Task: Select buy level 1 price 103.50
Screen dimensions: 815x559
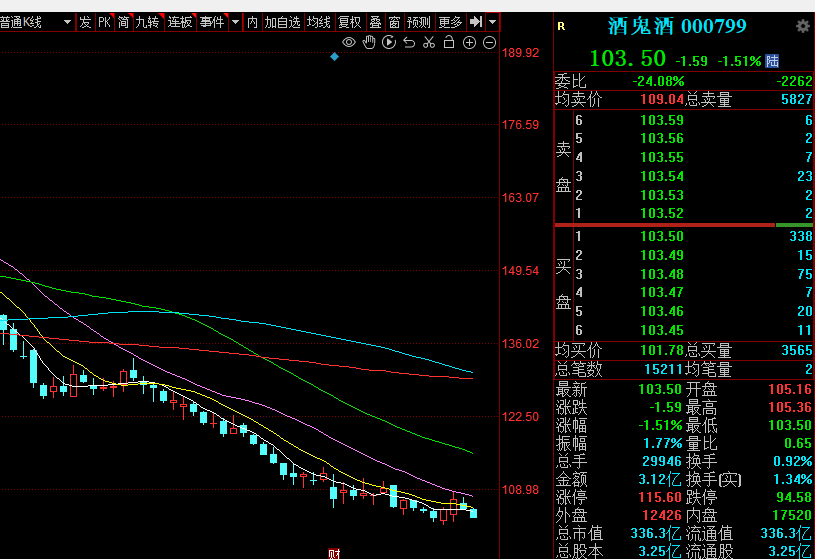Action: pos(662,236)
